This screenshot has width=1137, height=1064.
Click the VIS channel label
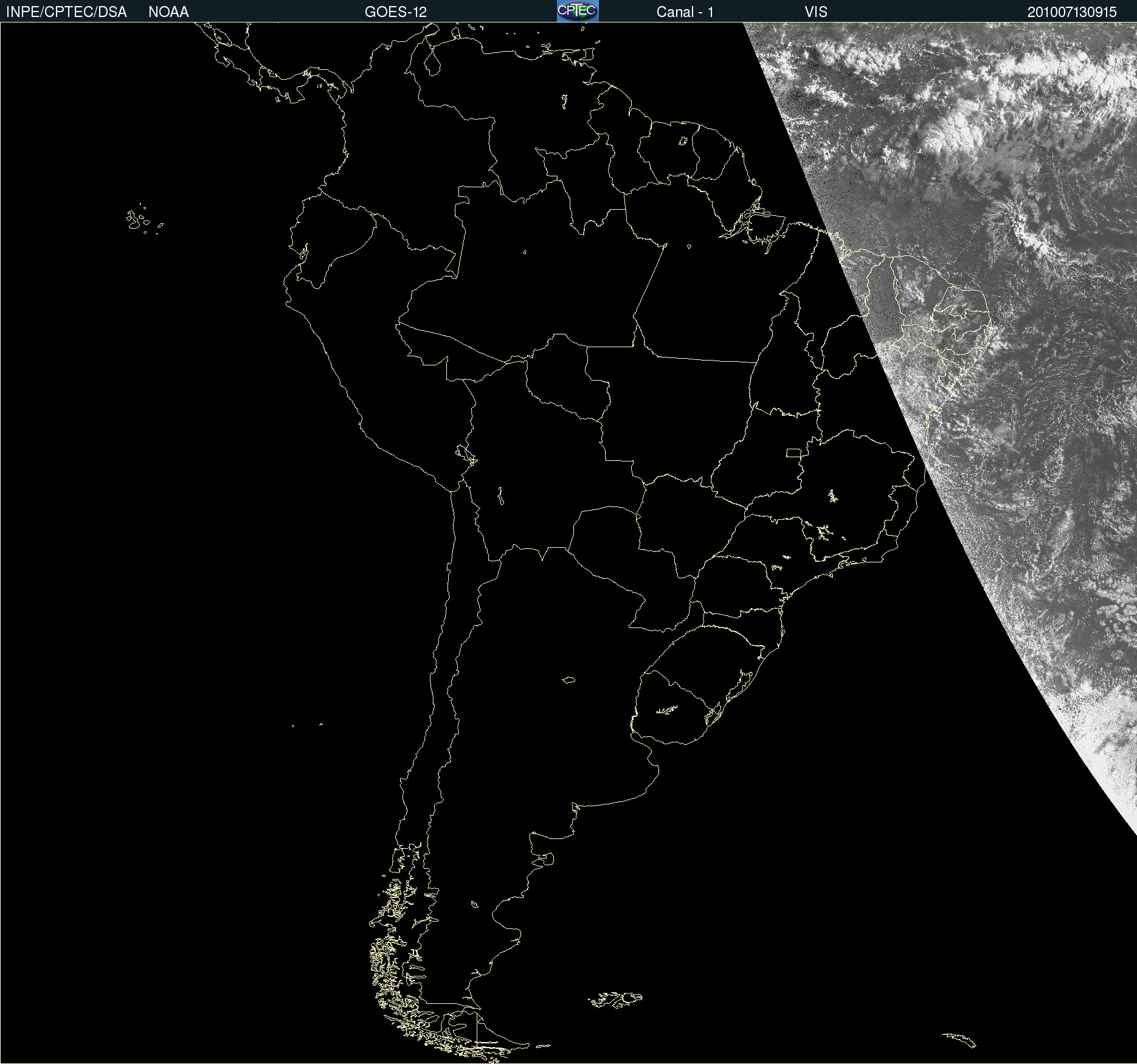pos(816,12)
